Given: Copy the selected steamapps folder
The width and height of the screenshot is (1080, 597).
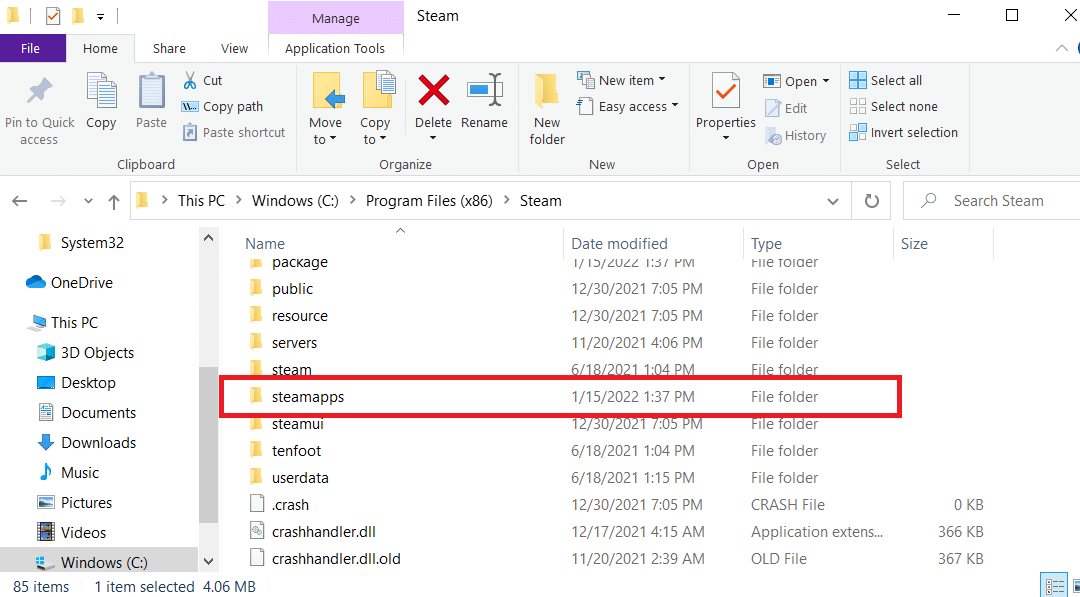Looking at the screenshot, I should [101, 100].
